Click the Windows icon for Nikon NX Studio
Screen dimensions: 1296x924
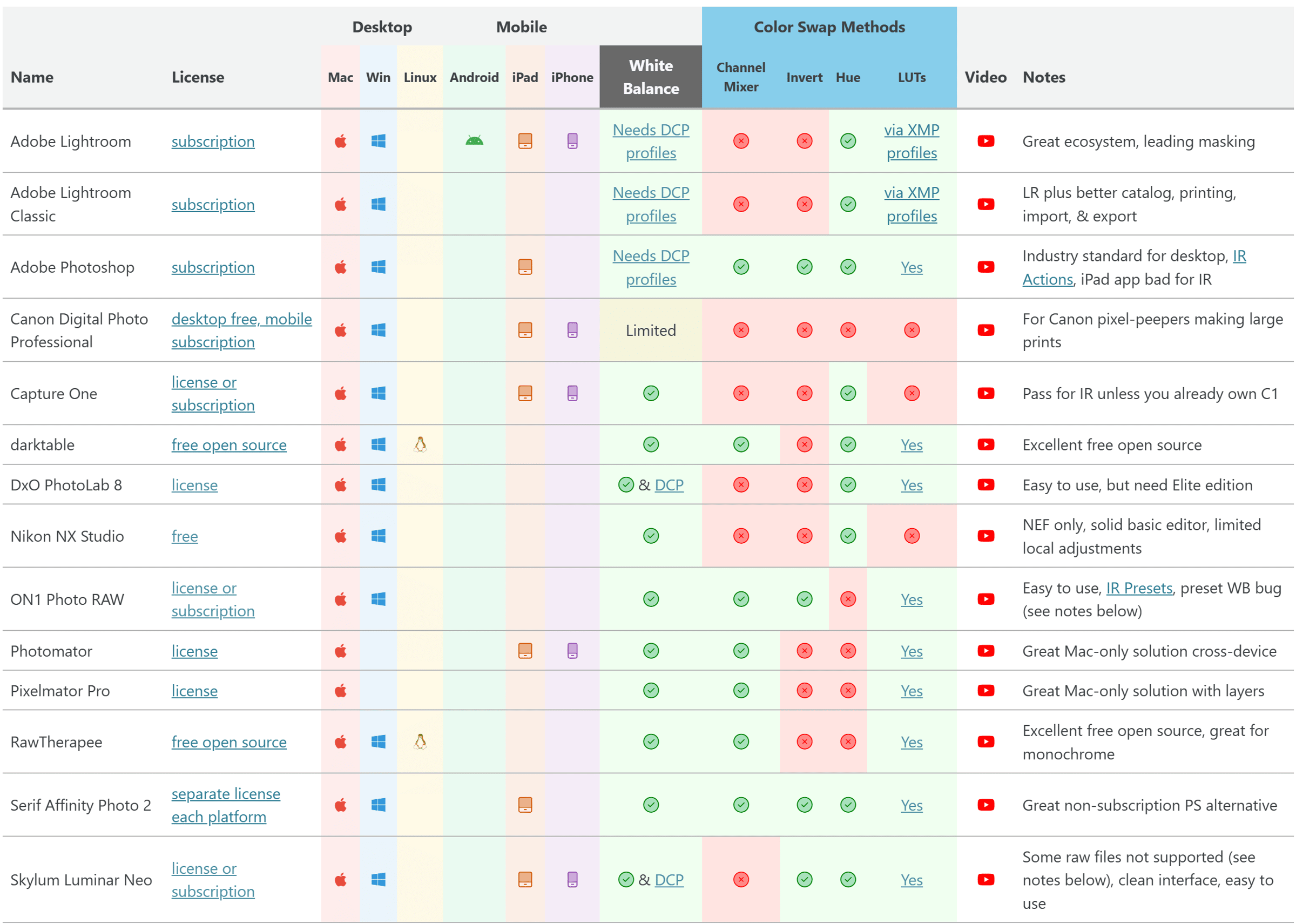tap(379, 536)
